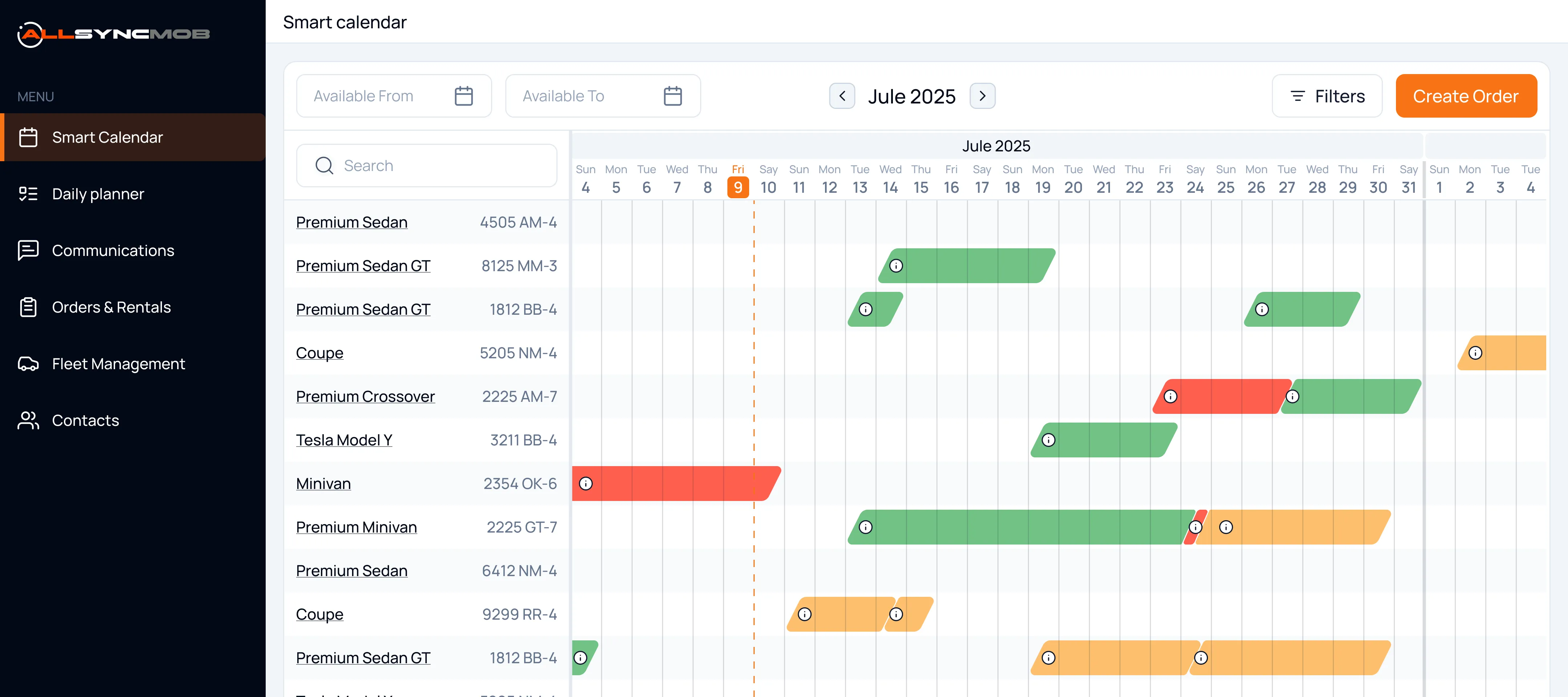Go to previous month with left chevron
Viewport: 1568px width, 697px height.
tap(842, 96)
